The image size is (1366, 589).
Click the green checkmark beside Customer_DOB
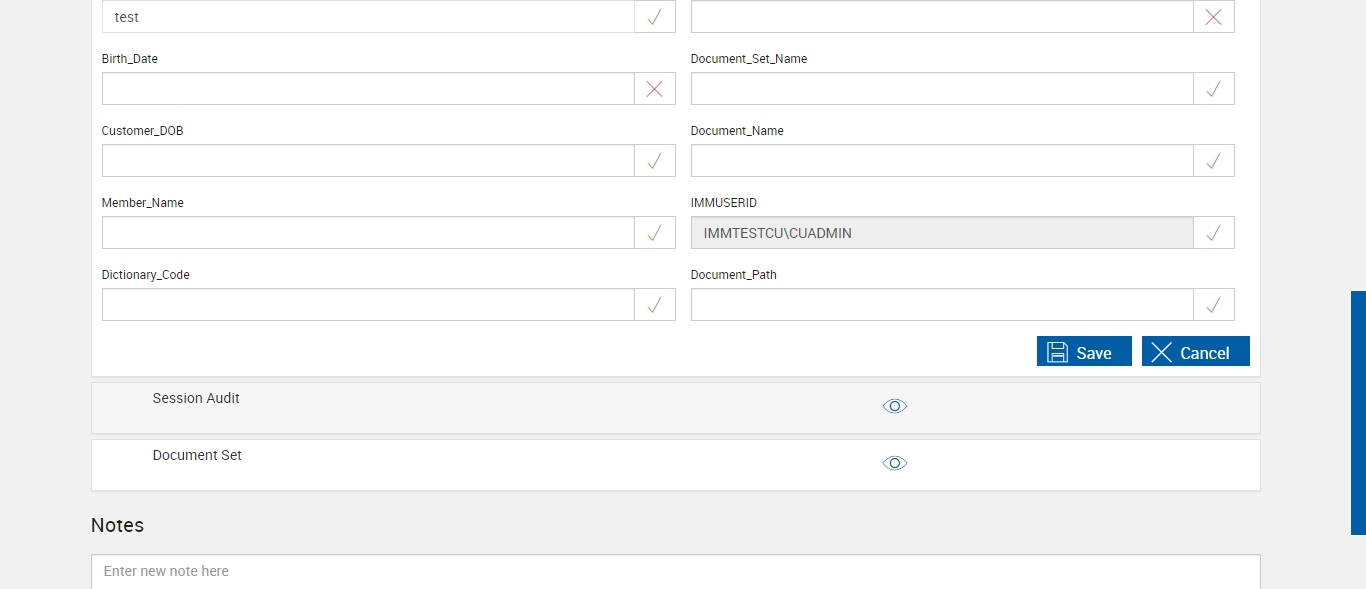tap(654, 161)
